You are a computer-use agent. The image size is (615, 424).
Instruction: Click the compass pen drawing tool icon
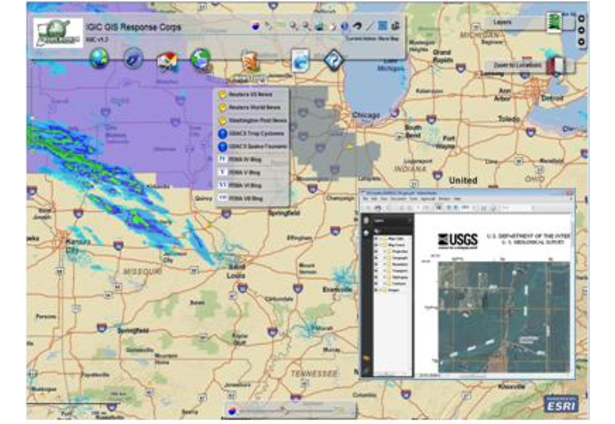[x=133, y=59]
